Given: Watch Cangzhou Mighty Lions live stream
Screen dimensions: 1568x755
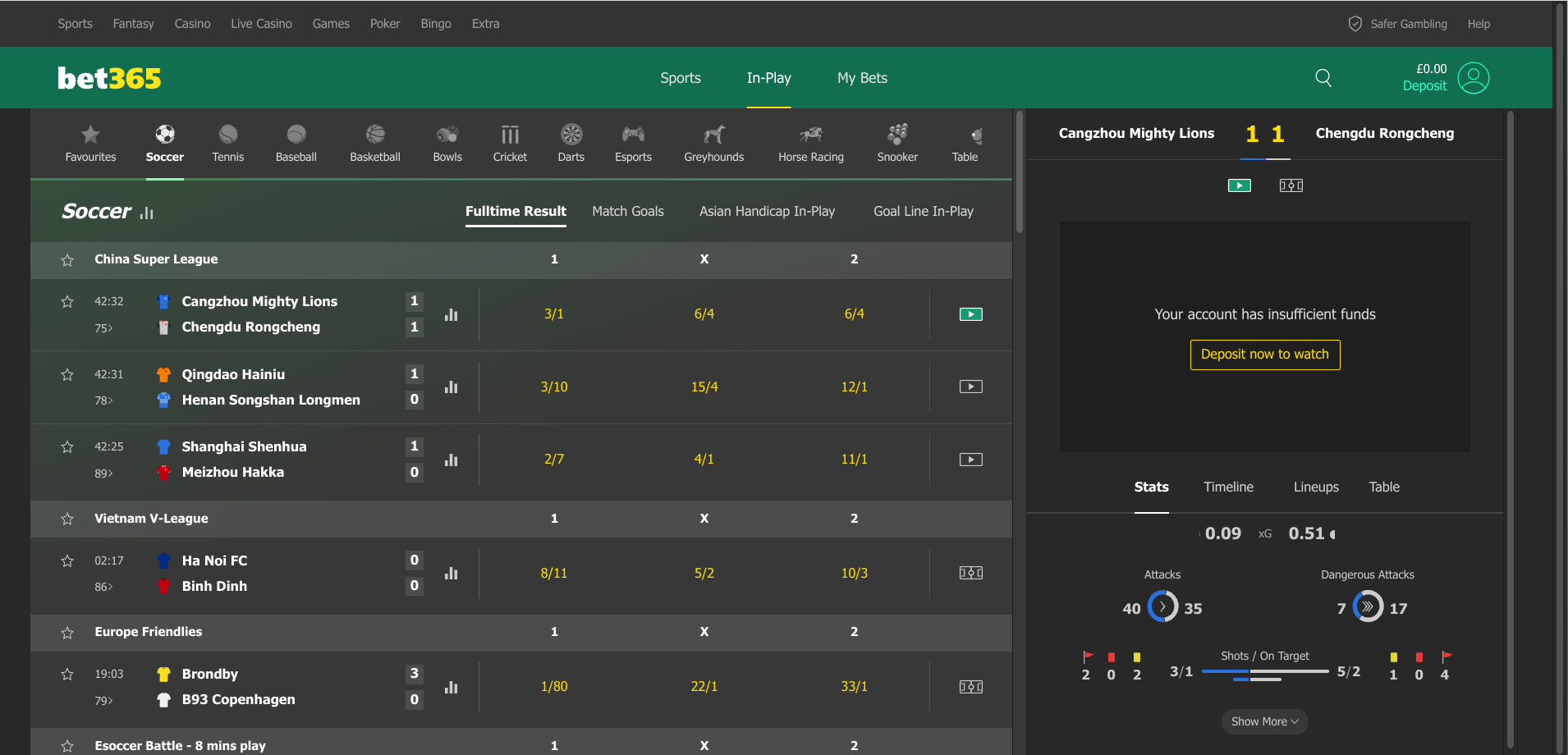Looking at the screenshot, I should [971, 314].
